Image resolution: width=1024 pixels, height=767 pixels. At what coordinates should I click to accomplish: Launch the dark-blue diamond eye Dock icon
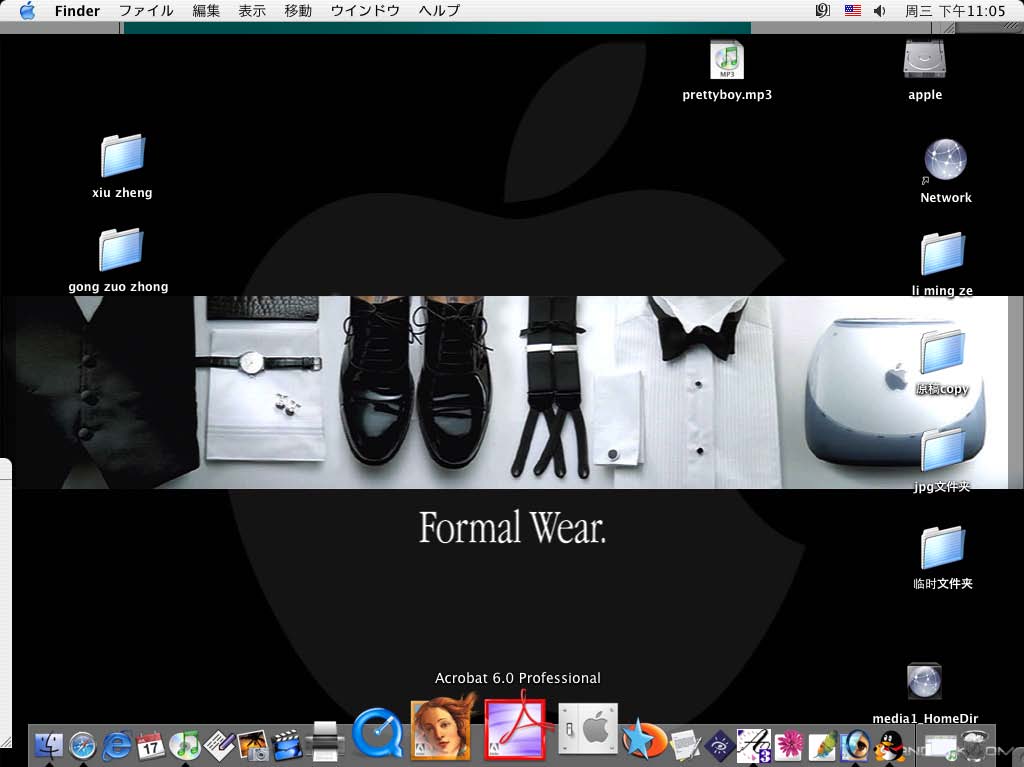719,745
